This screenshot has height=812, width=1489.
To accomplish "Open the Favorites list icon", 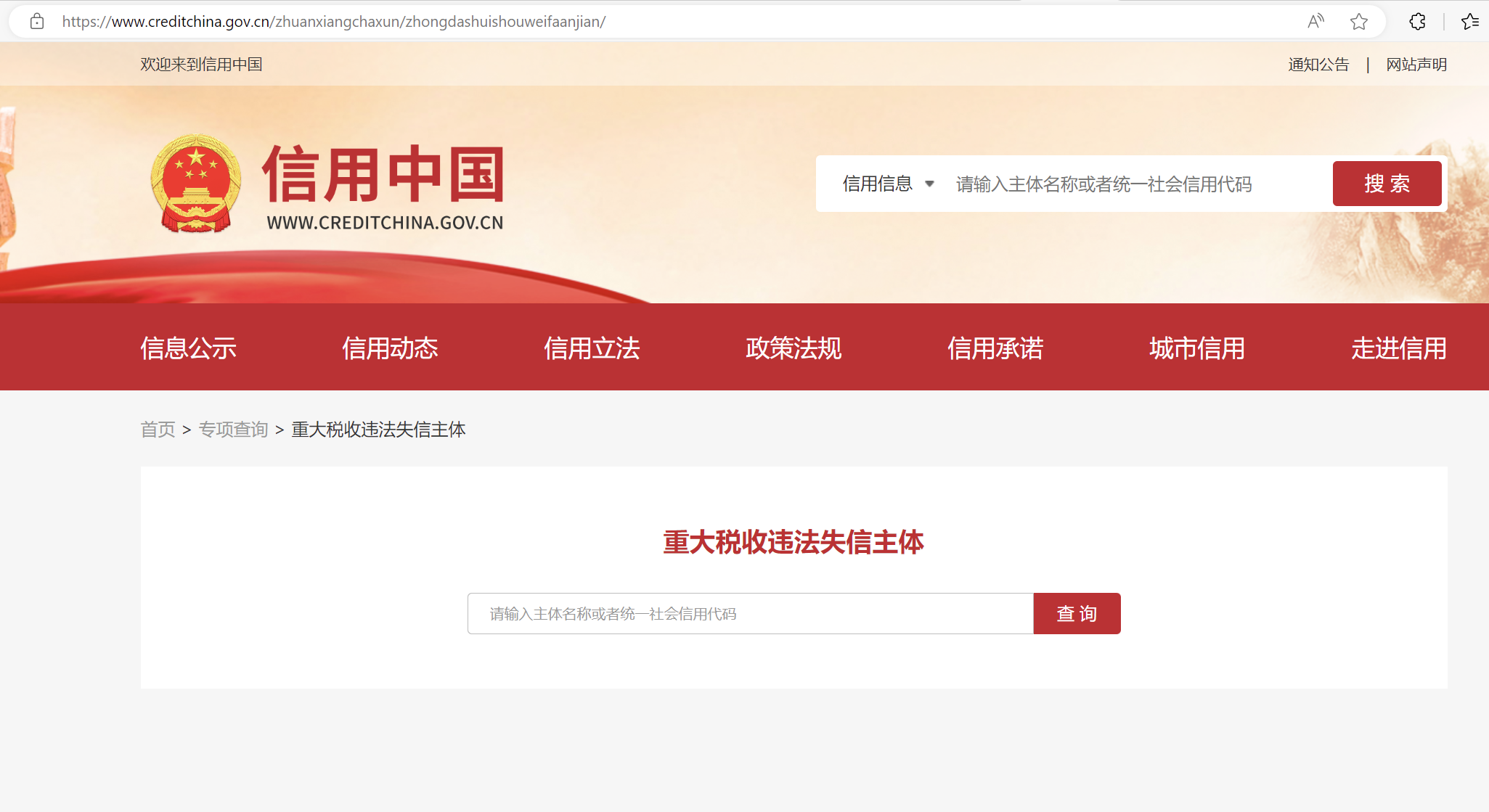I will pos(1470,22).
